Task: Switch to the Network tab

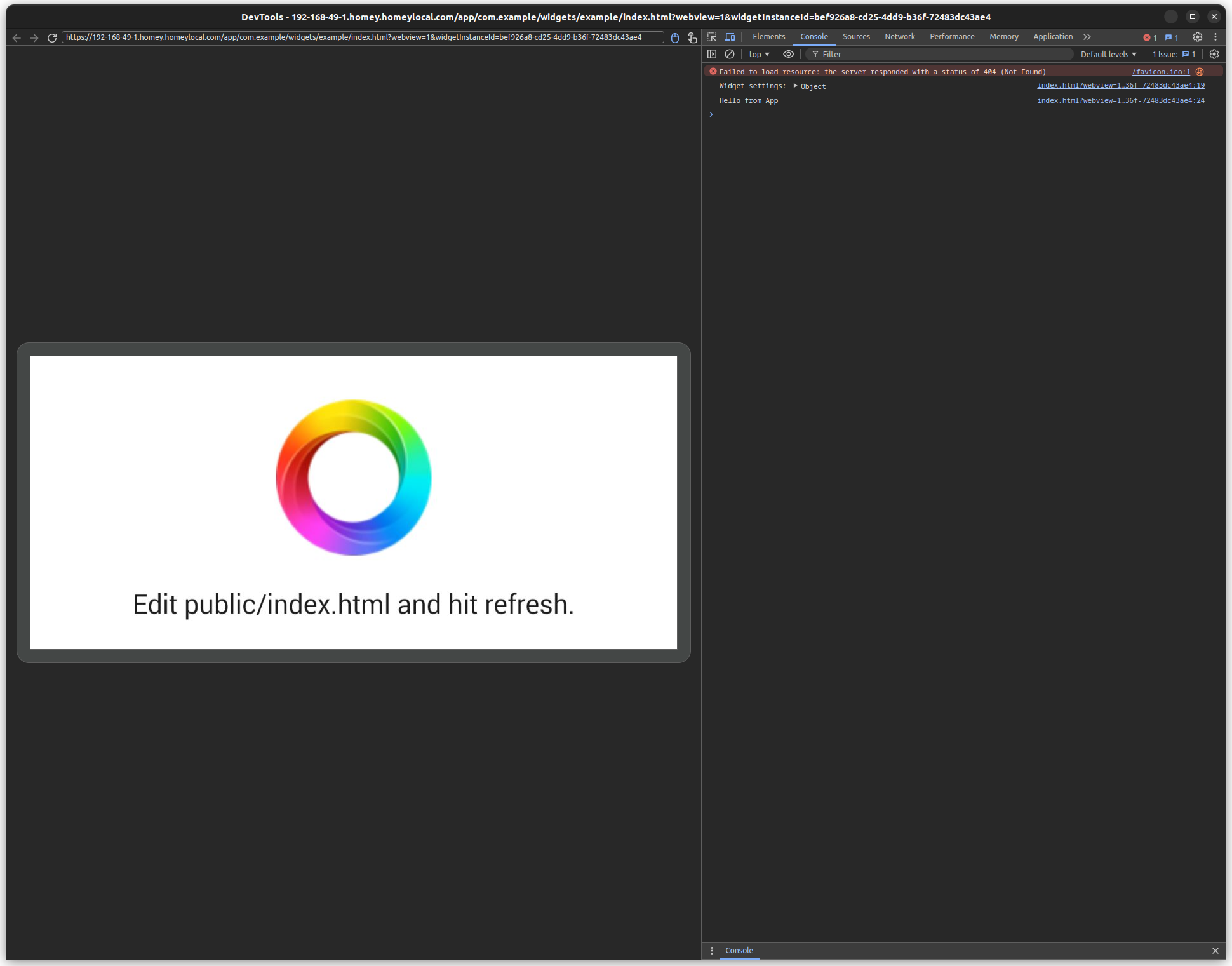Action: (x=899, y=37)
